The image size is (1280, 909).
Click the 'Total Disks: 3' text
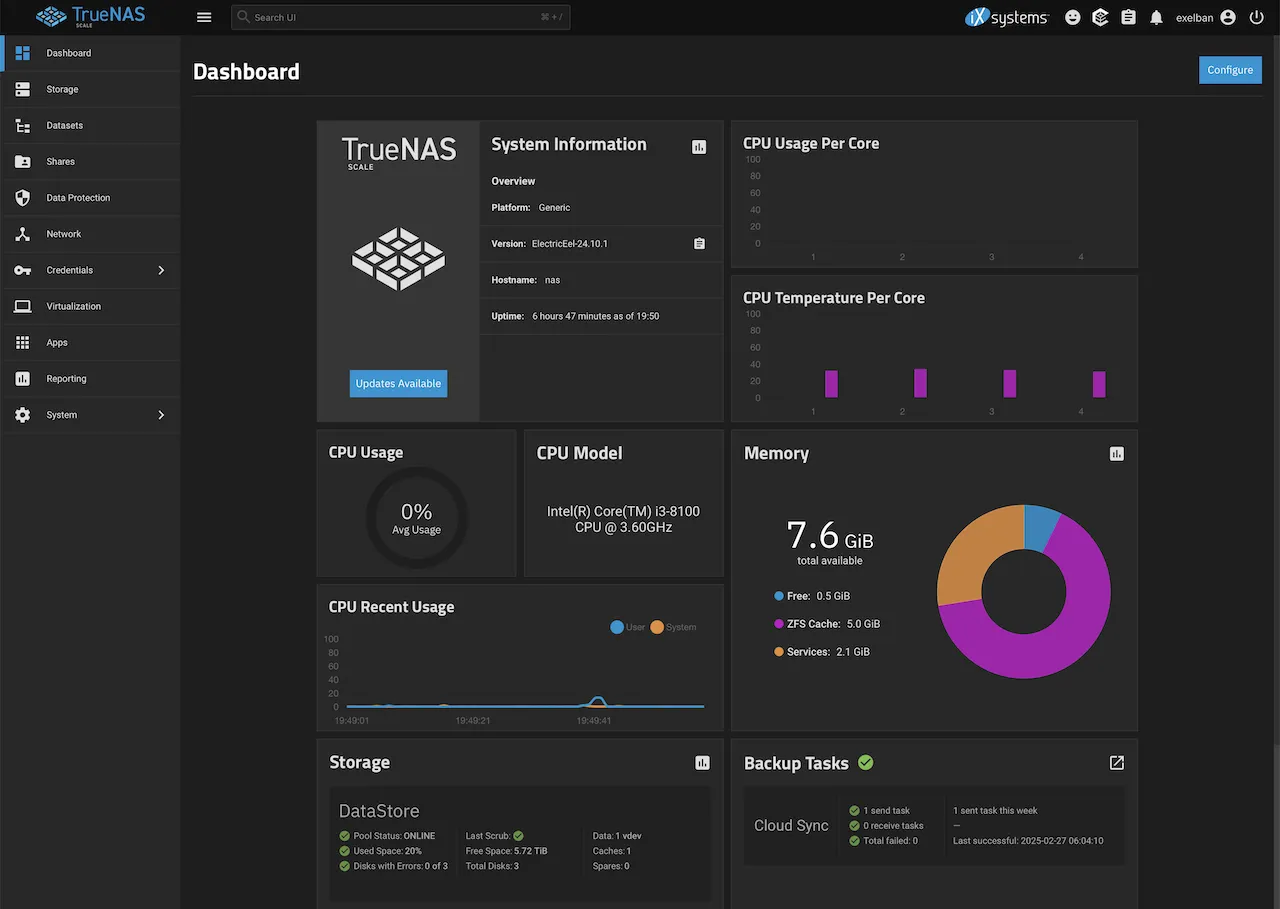[492, 866]
